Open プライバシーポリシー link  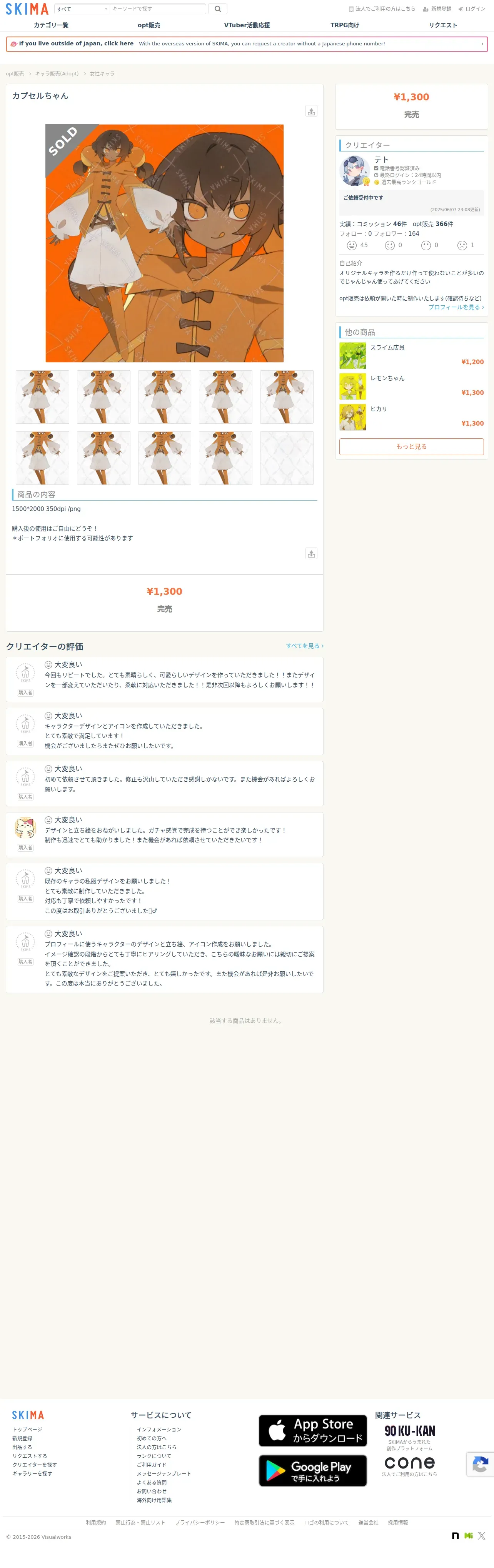(200, 1522)
